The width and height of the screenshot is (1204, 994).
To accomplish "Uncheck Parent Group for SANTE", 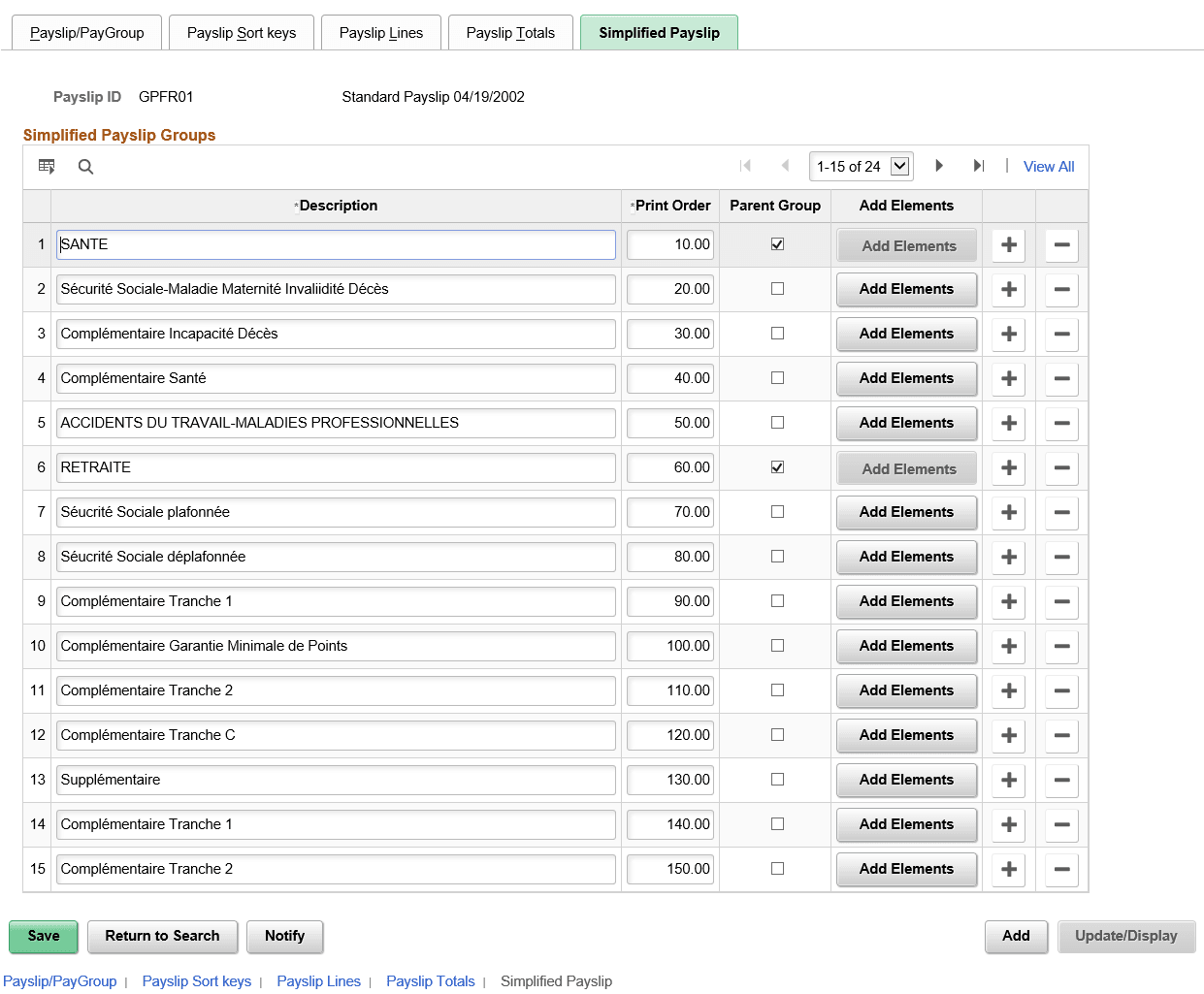I will (x=776, y=243).
